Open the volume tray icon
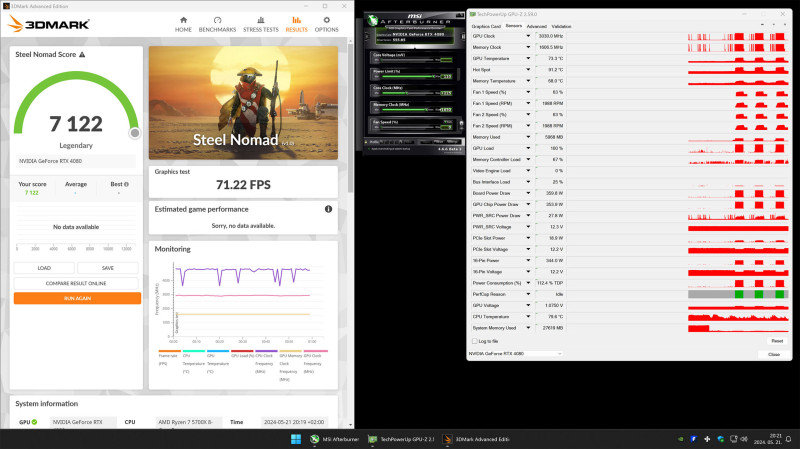The height and width of the screenshot is (449, 800). [x=744, y=439]
